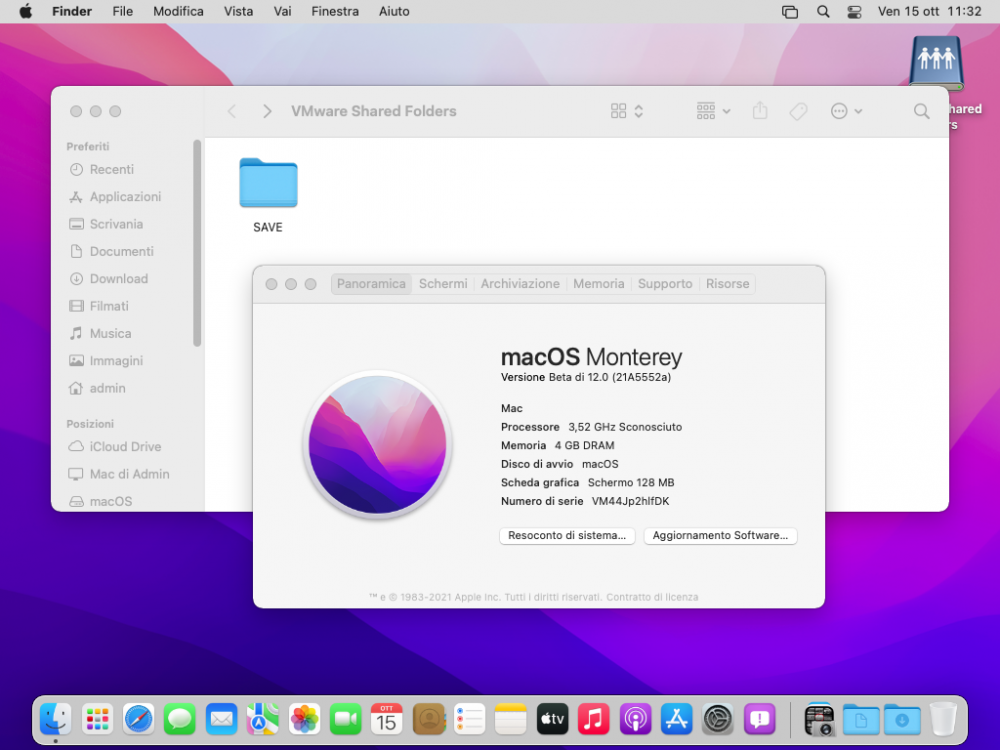This screenshot has width=1000, height=750.
Task: Open the group-by options dropdown
Action: point(713,111)
